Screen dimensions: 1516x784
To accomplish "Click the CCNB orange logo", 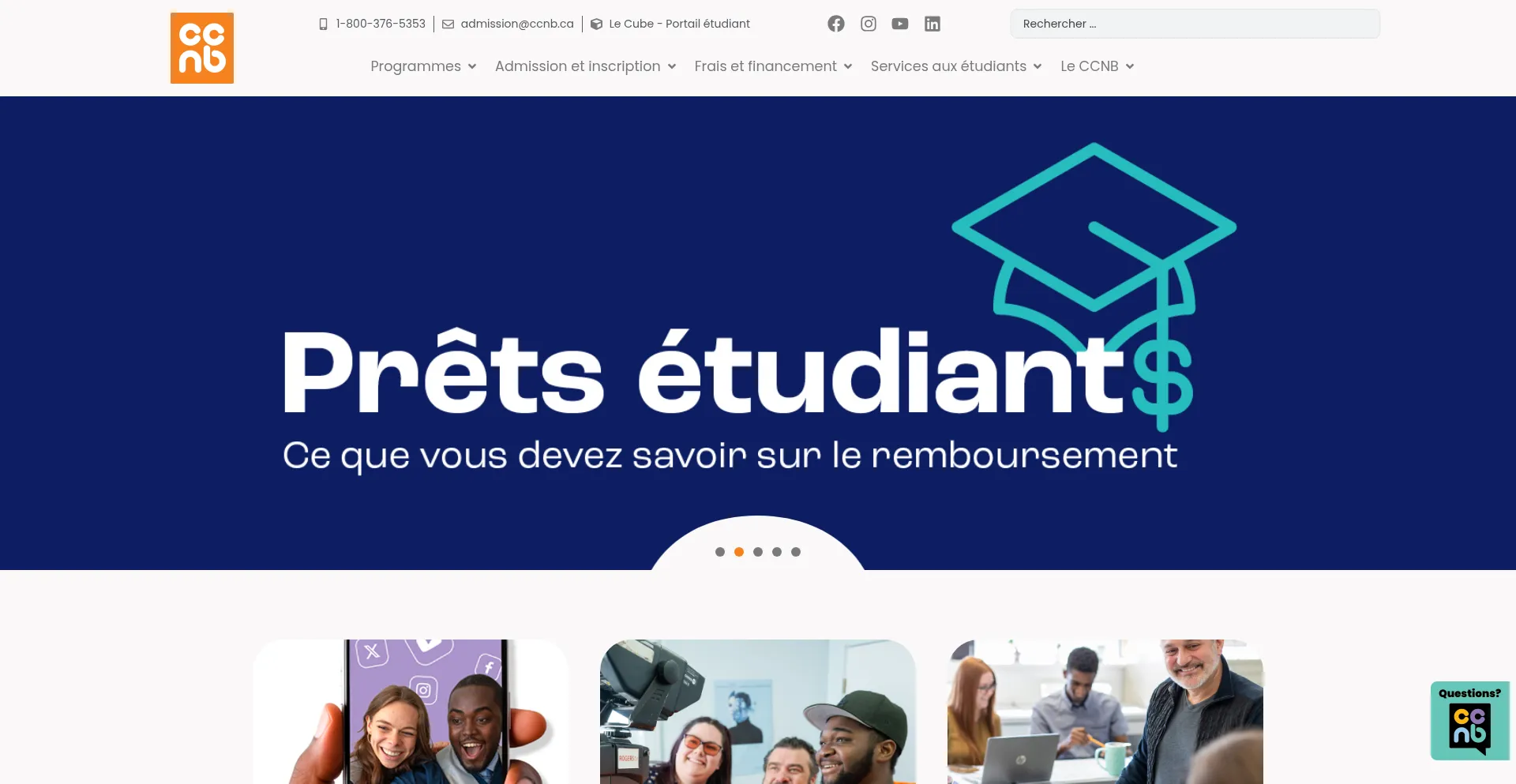I will coord(202,48).
